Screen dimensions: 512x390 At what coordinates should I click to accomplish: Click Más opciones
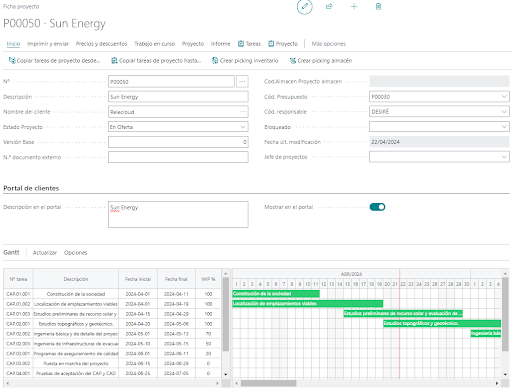coord(329,44)
